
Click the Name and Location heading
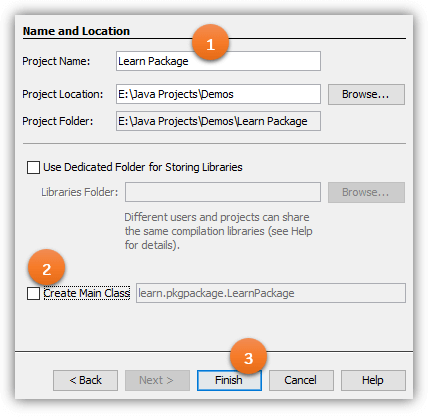[x=76, y=31]
